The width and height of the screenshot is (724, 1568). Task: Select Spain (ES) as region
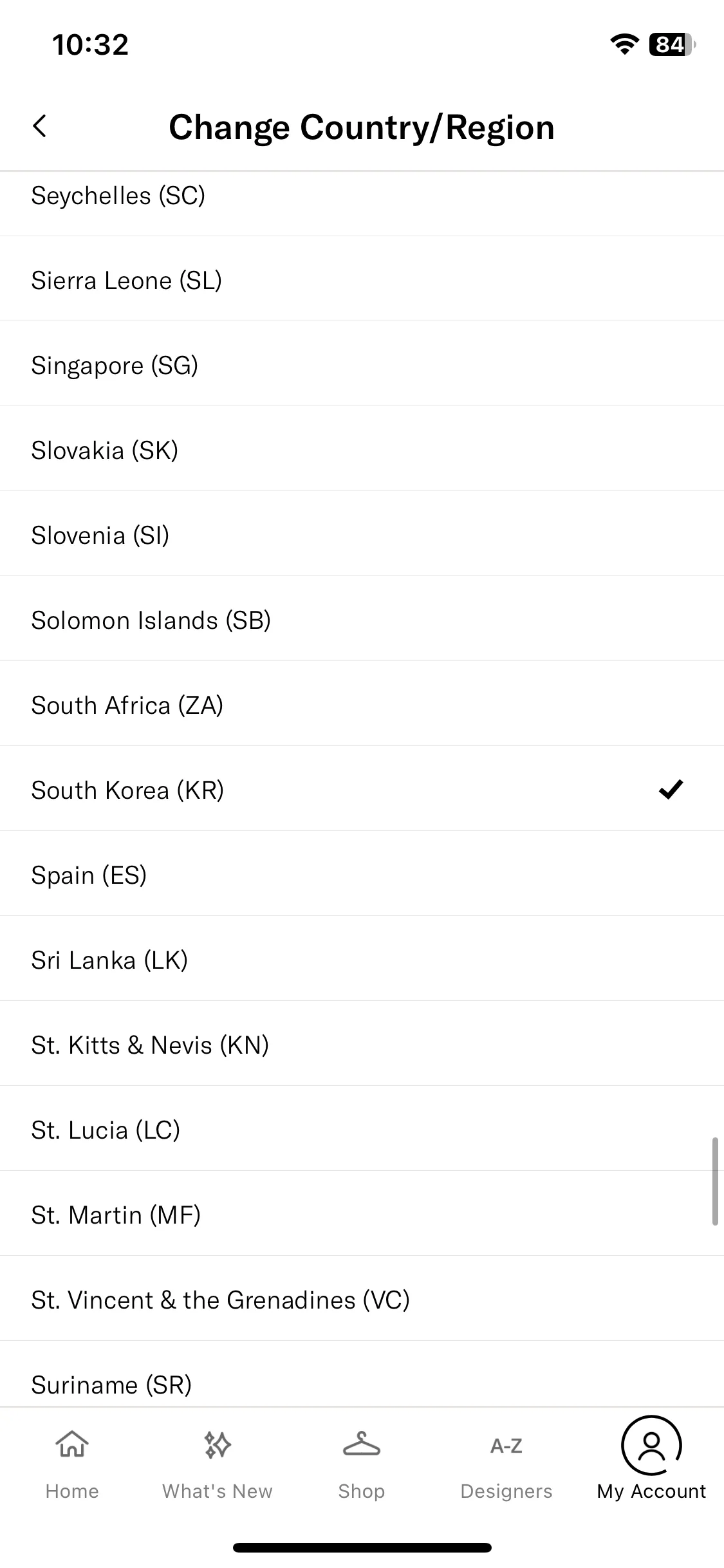362,873
